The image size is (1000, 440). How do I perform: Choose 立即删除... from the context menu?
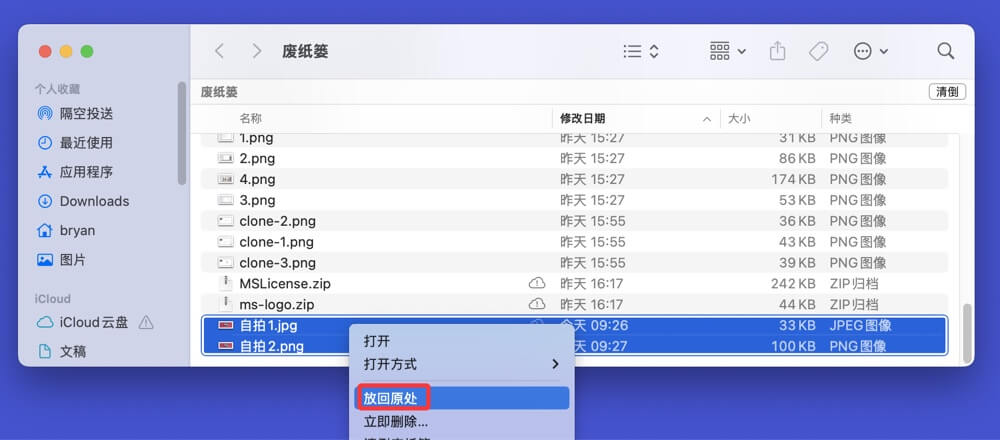395,422
